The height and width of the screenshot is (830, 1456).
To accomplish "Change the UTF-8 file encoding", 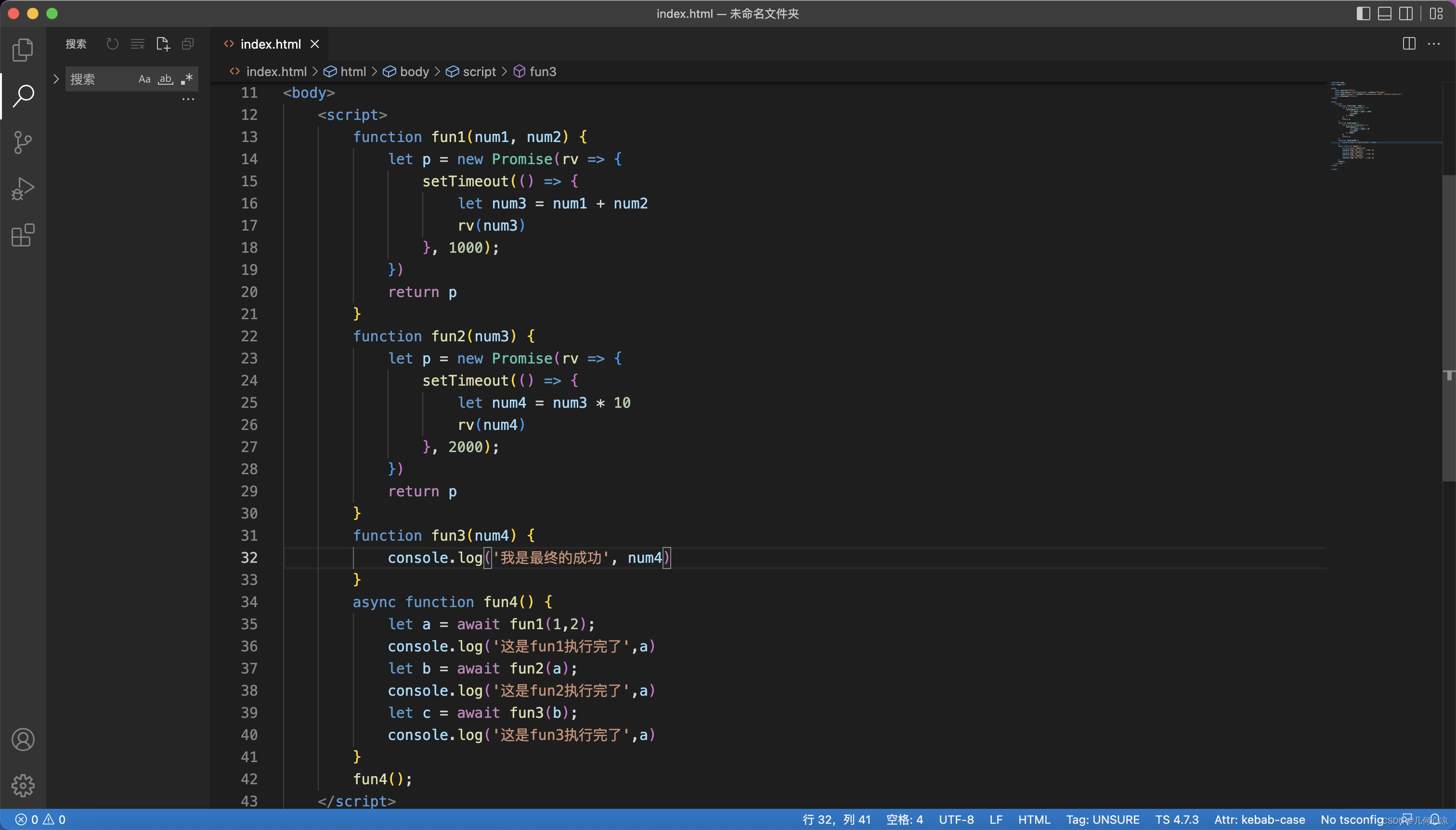I will (x=956, y=820).
